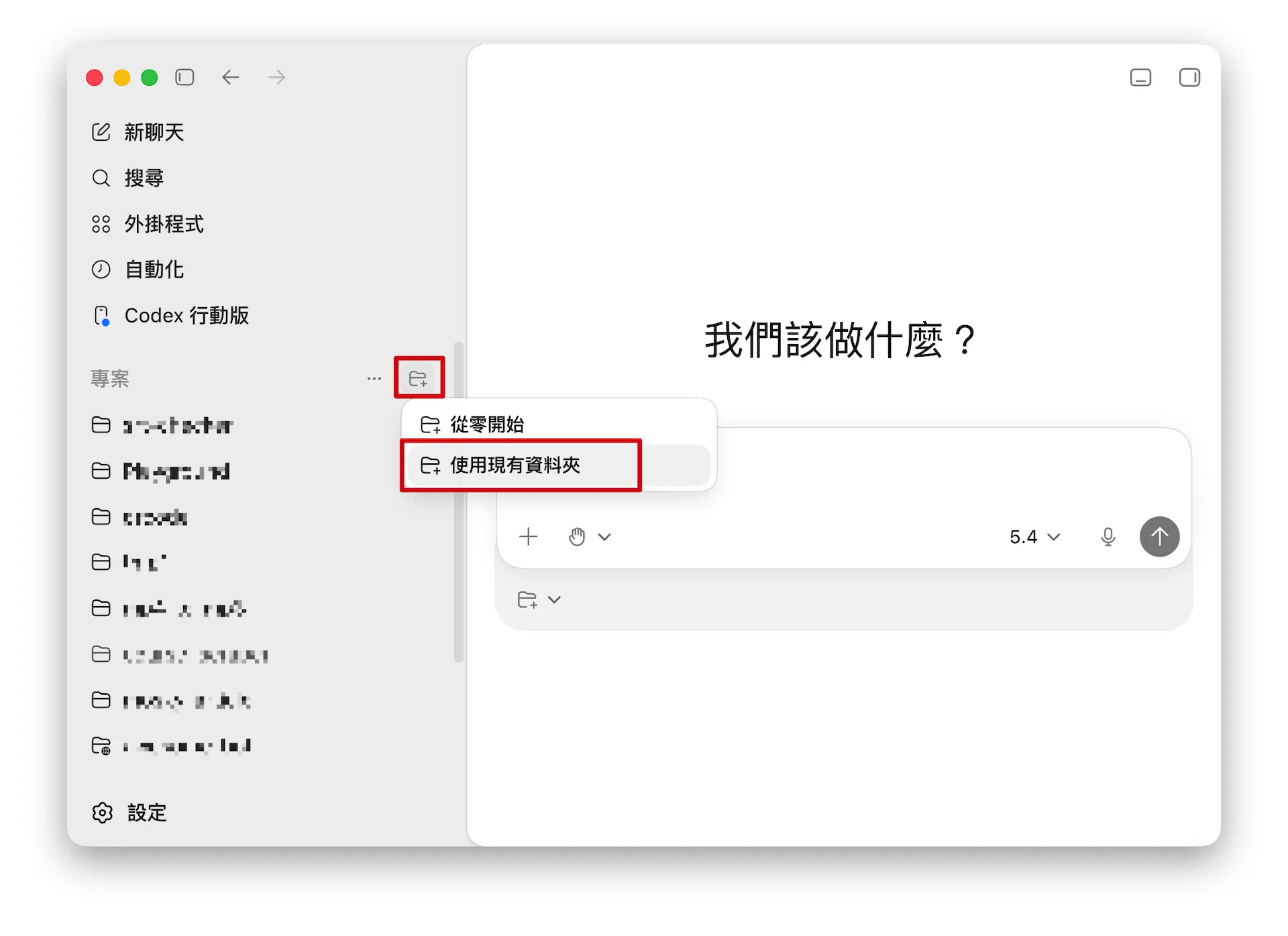
Task: Start a new chat (新聊天)
Action: (x=138, y=132)
